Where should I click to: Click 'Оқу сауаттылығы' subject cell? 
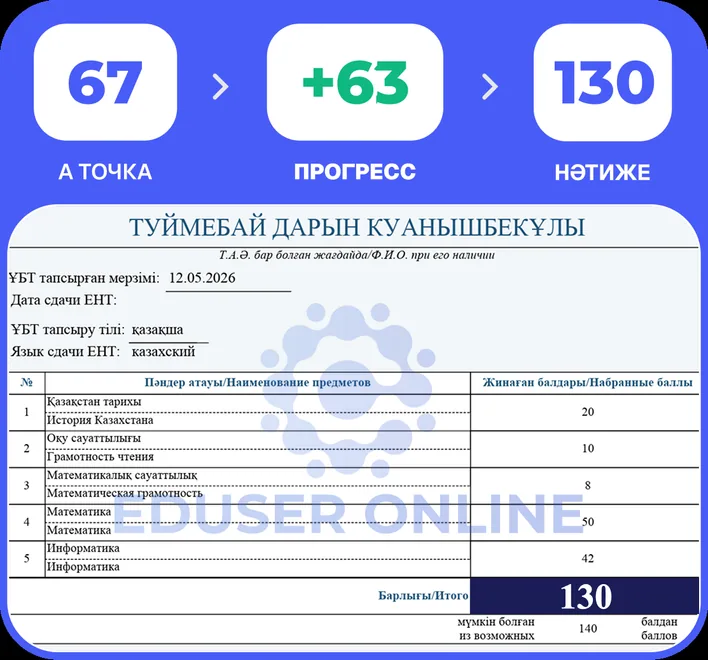tap(257, 439)
